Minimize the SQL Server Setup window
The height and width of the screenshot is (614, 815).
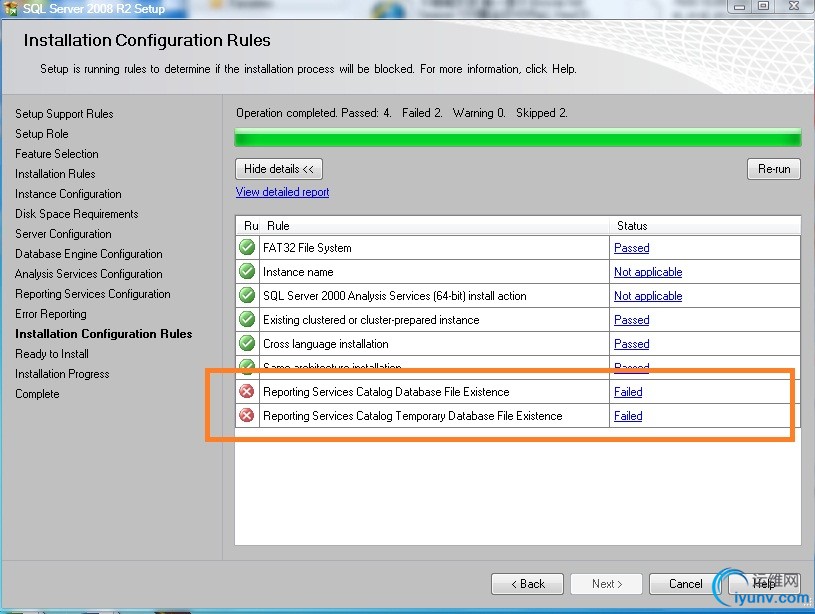pyautogui.click(x=739, y=7)
